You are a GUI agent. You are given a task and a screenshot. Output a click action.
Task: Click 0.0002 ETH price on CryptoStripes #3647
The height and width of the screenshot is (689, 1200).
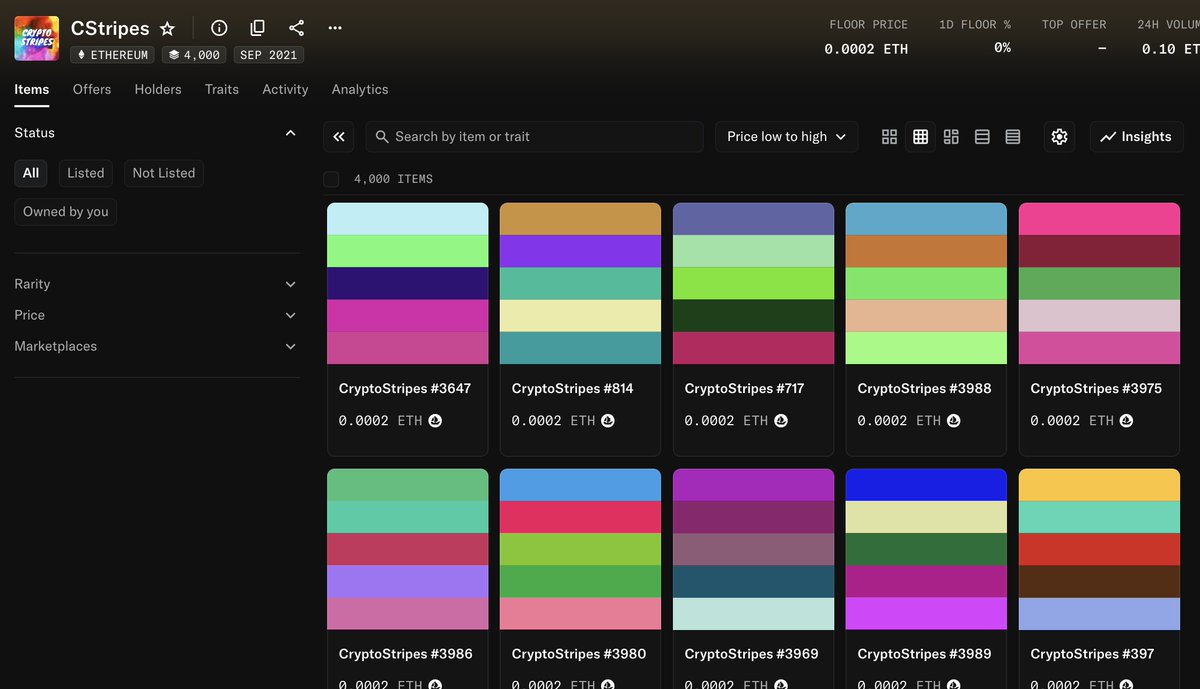click(380, 421)
